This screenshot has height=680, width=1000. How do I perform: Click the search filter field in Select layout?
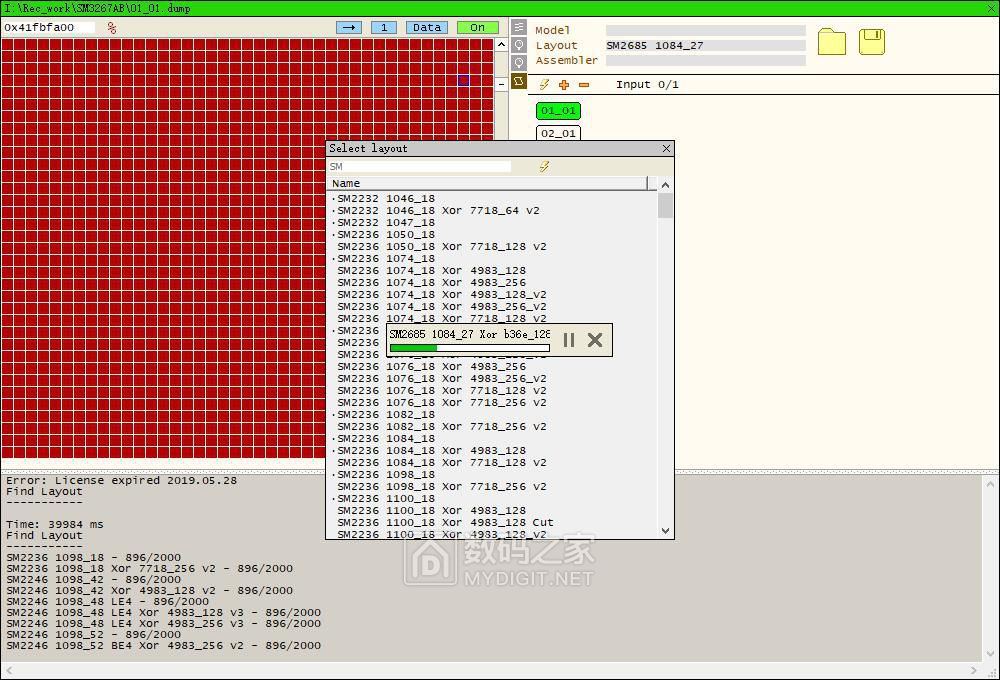pos(419,166)
